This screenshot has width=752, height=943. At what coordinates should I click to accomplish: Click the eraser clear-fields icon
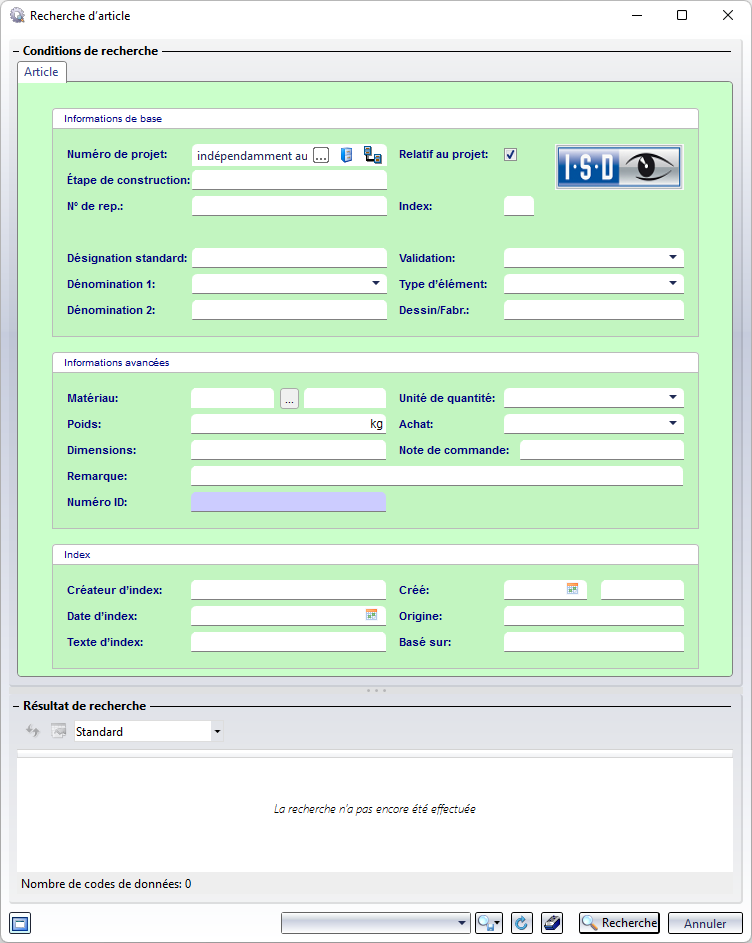552,923
